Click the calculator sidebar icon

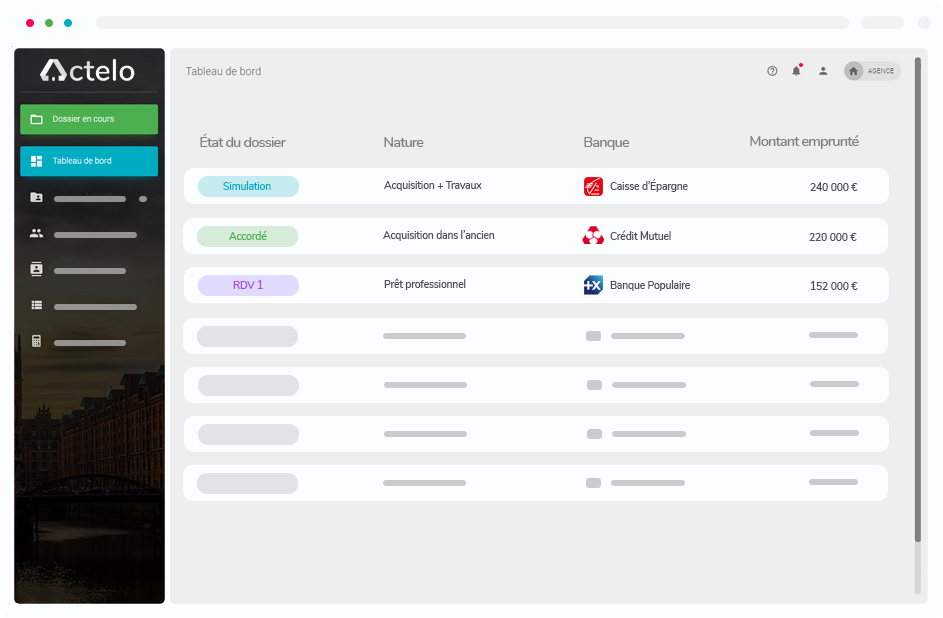click(37, 341)
